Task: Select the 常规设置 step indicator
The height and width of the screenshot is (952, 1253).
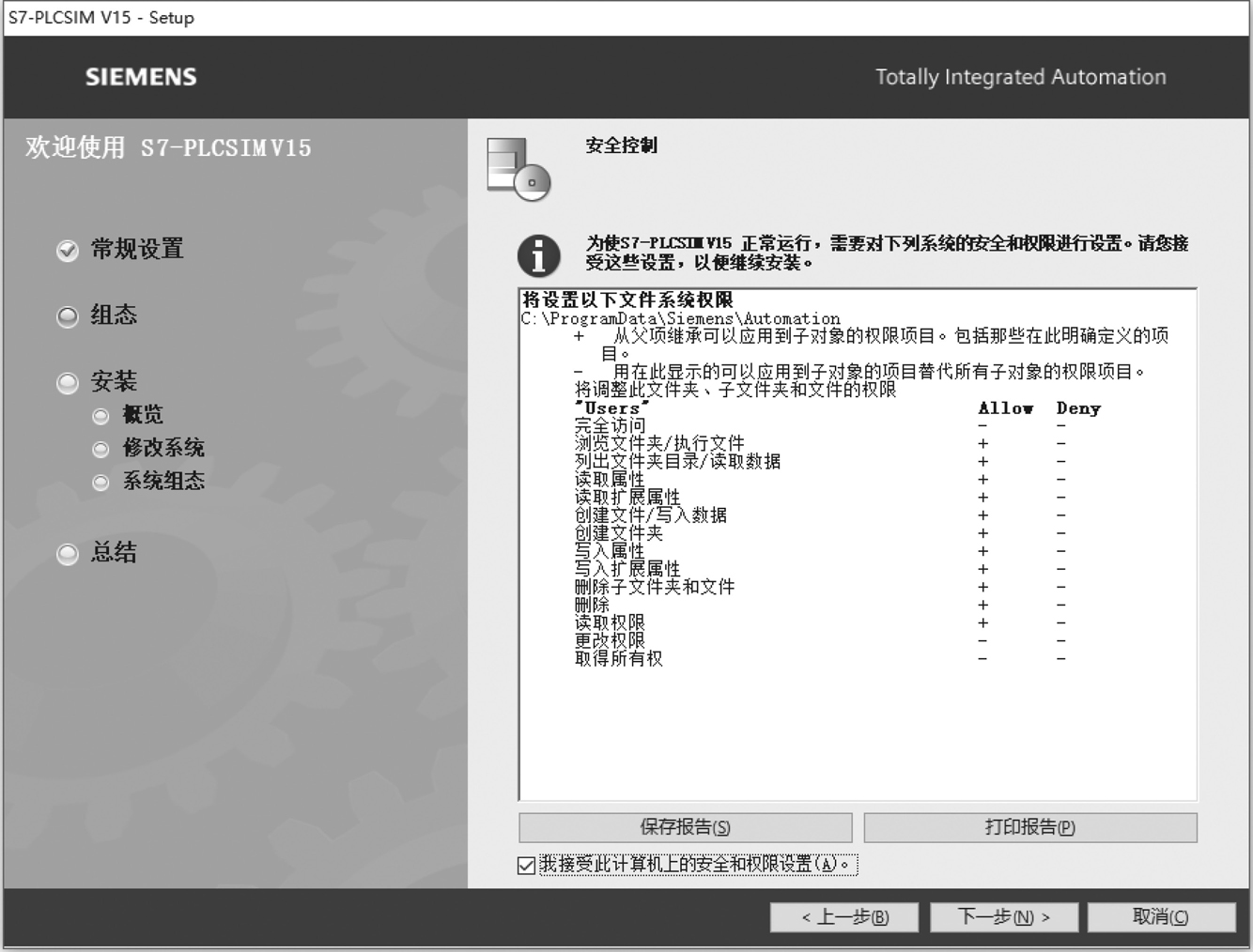Action: pyautogui.click(x=68, y=250)
